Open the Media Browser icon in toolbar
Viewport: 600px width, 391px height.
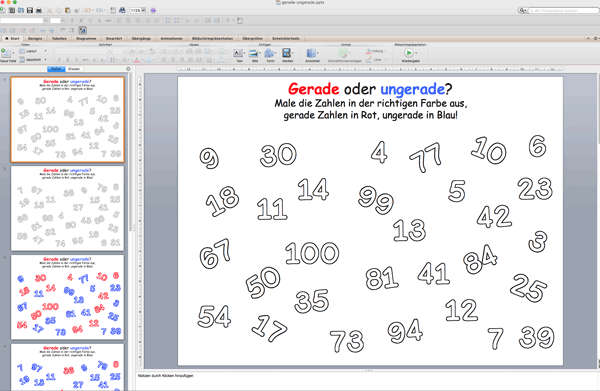tap(122, 10)
